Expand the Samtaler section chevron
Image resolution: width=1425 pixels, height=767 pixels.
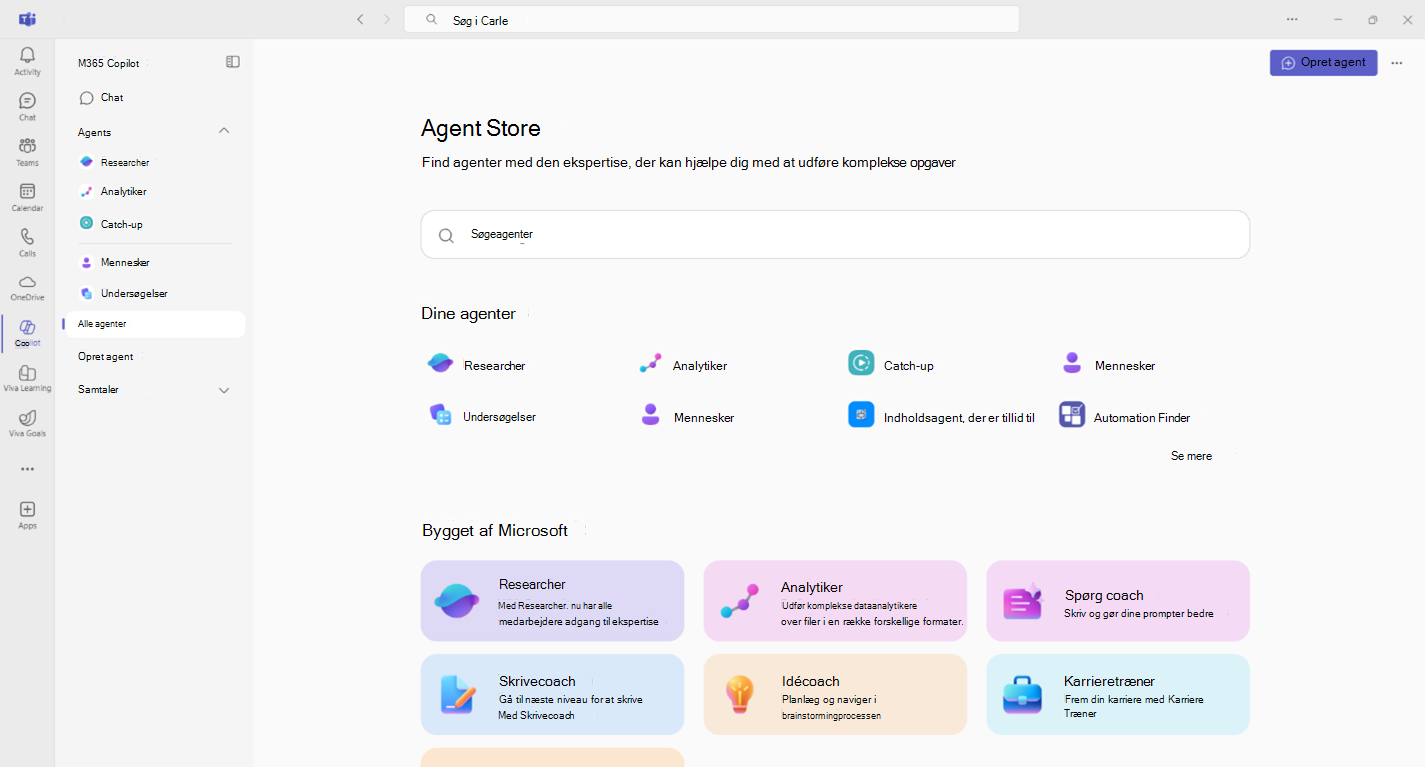click(x=224, y=390)
